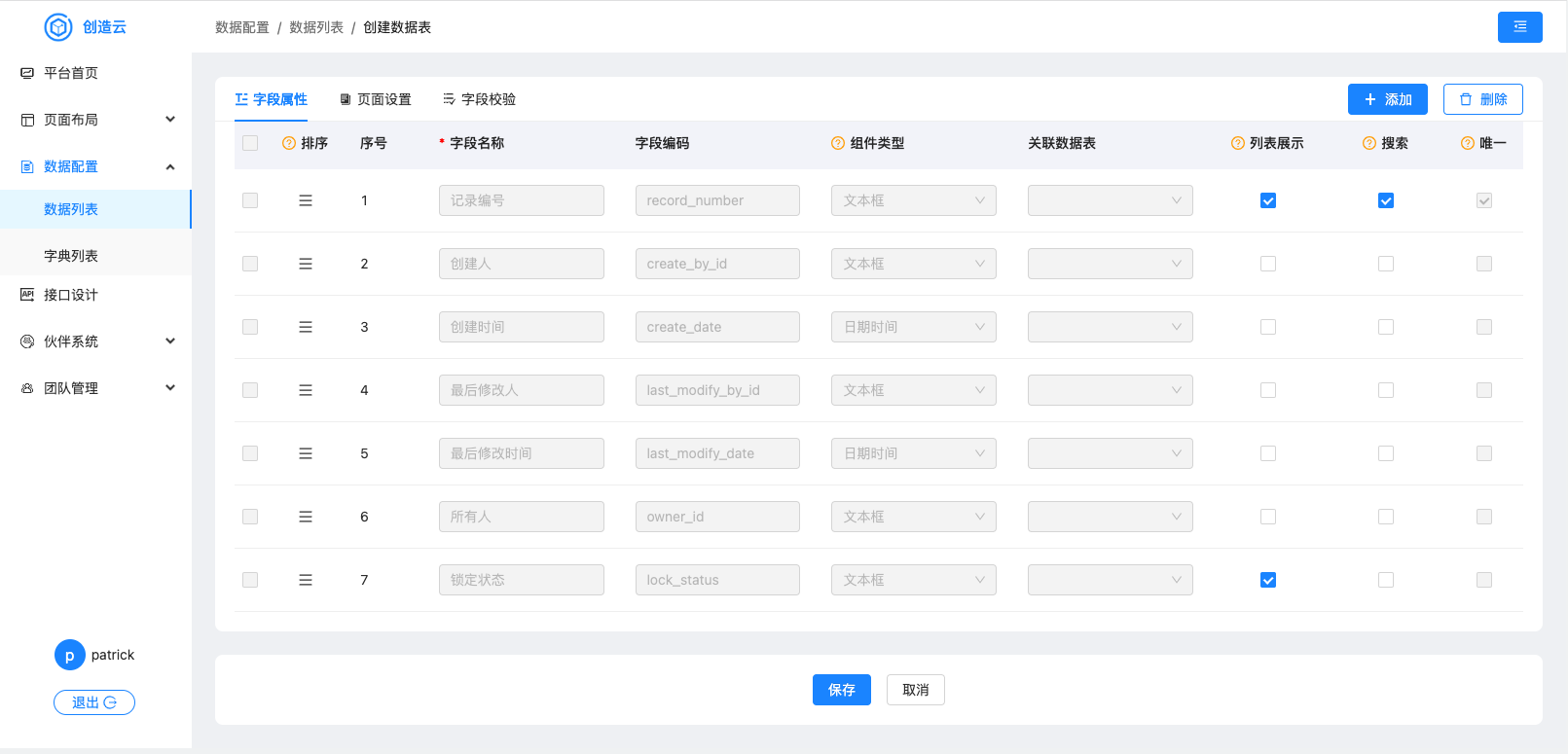
Task: Open 组件类型 dropdown for 创建时间 row
Action: click(914, 327)
